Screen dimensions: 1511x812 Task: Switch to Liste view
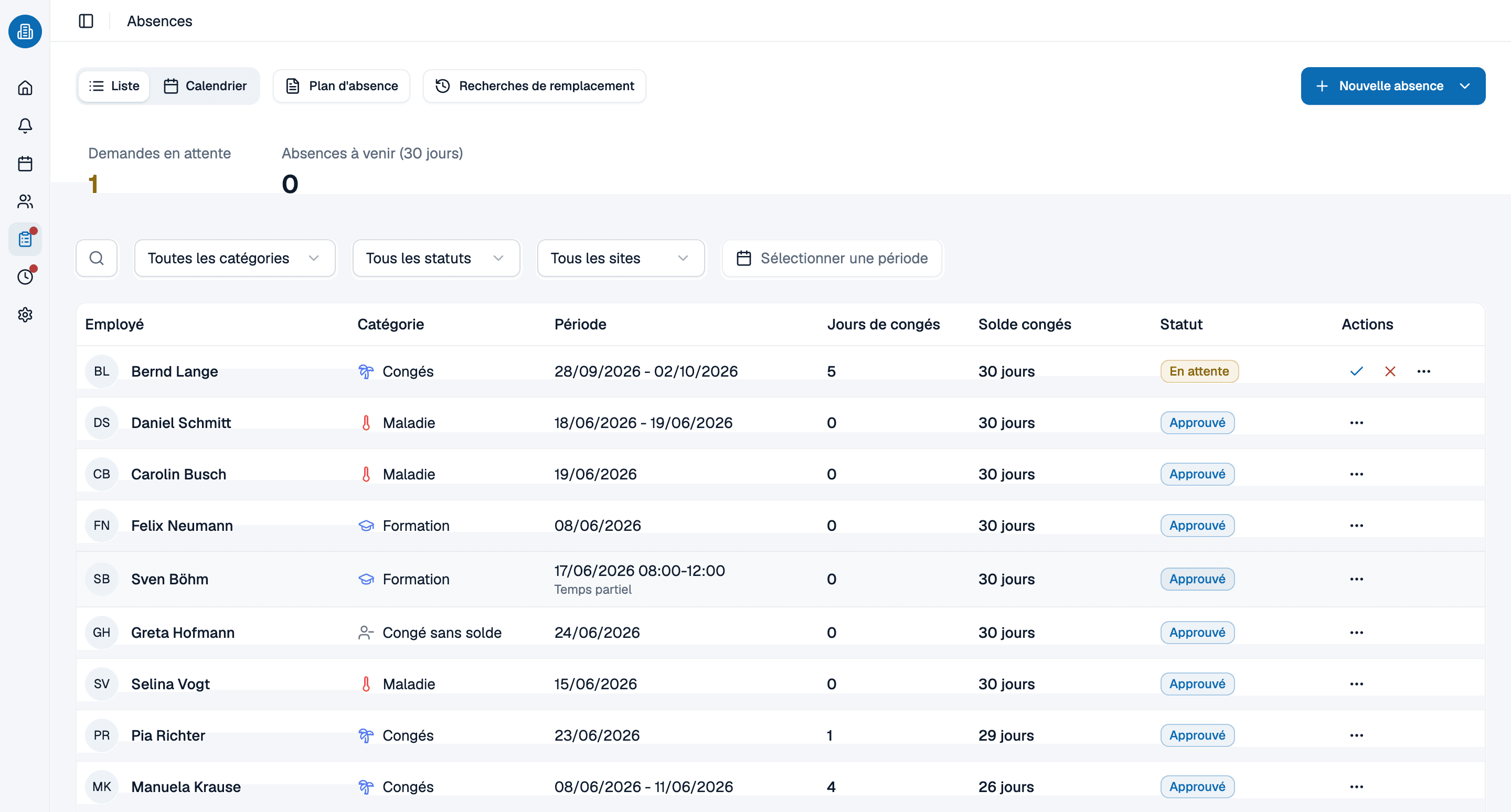click(114, 86)
